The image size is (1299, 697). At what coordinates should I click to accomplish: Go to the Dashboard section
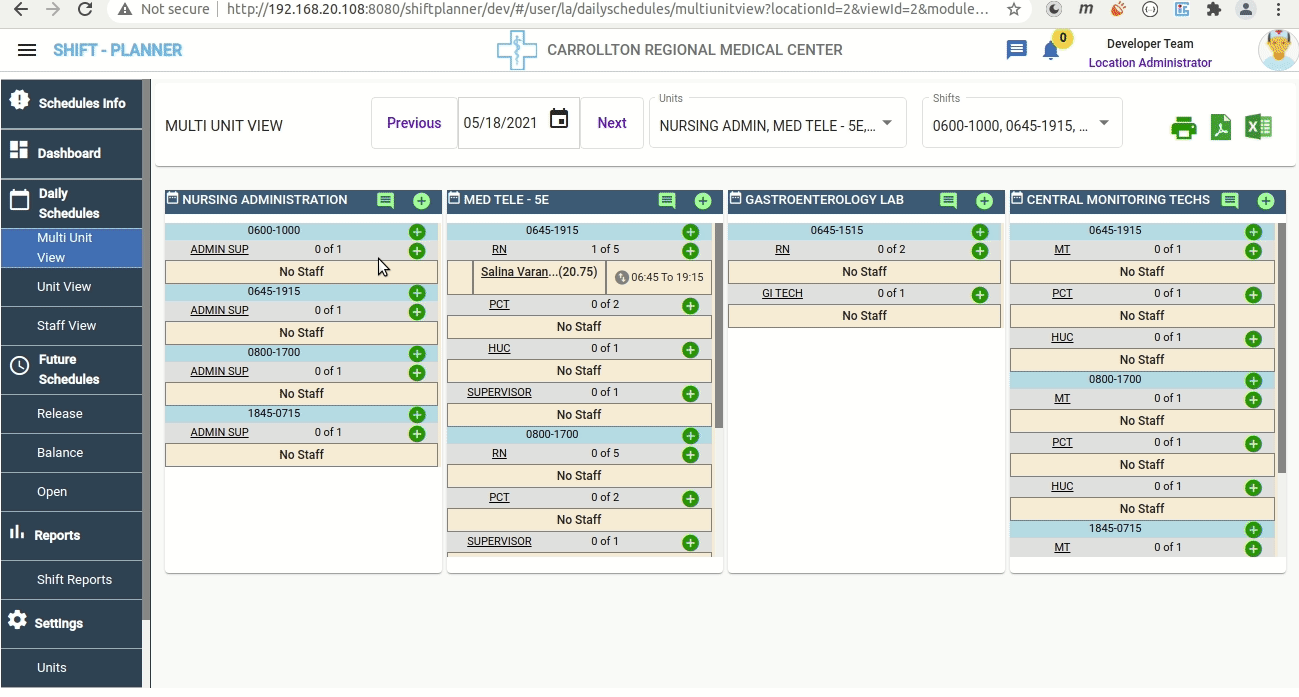click(69, 153)
